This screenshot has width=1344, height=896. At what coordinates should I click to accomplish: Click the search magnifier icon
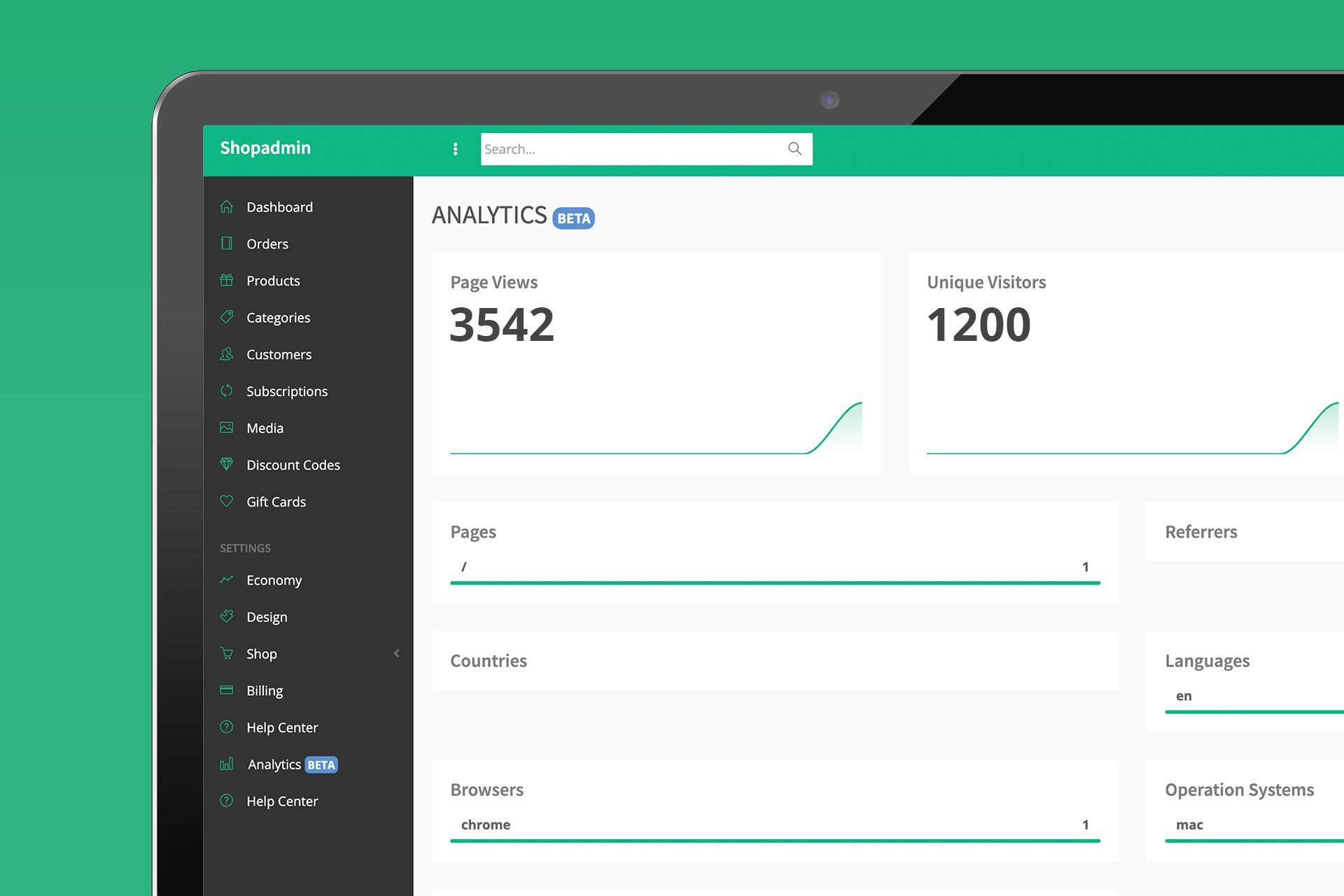click(794, 148)
